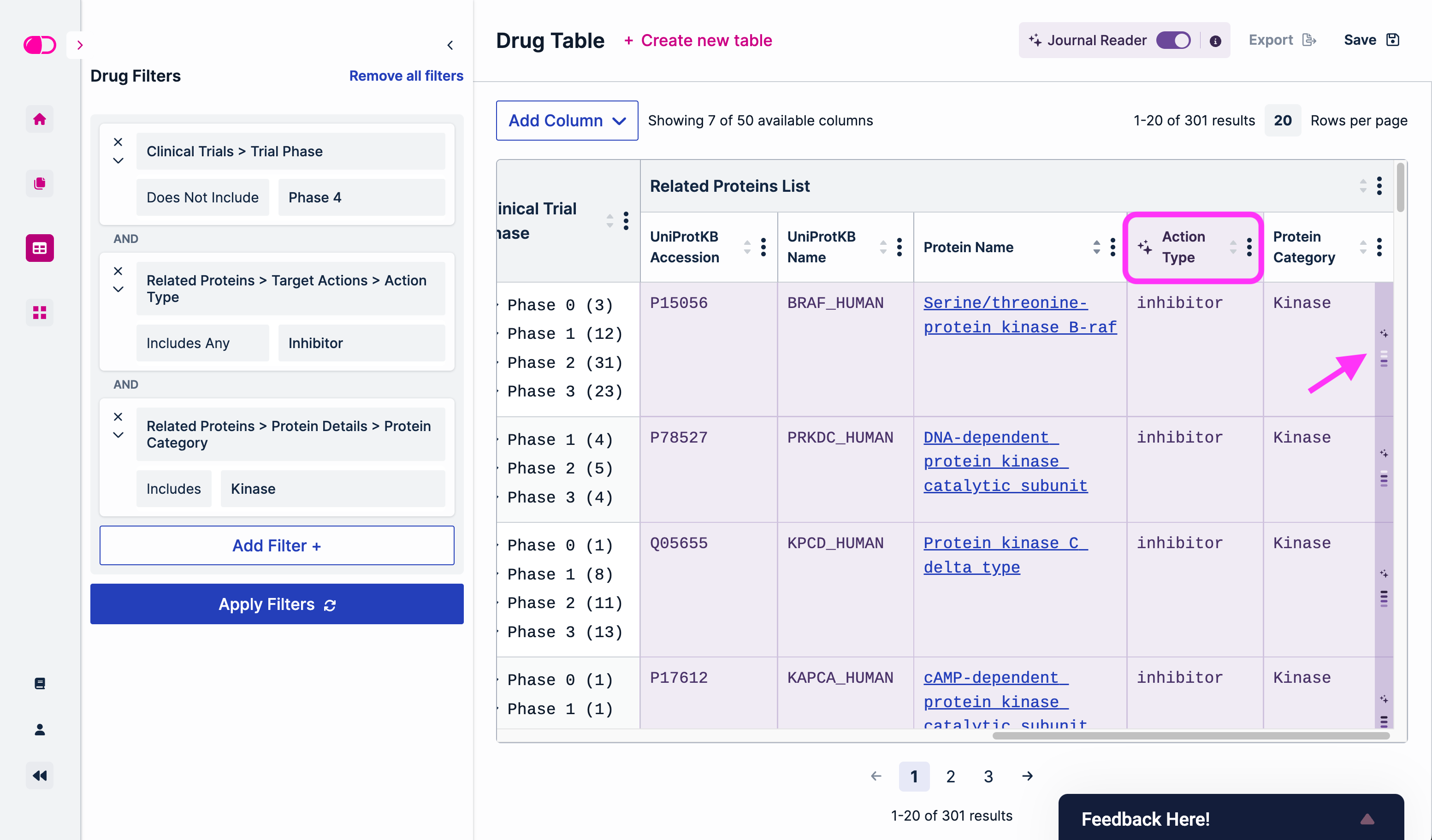The image size is (1432, 840).
Task: Click the Apply Filters button
Action: coord(277,603)
